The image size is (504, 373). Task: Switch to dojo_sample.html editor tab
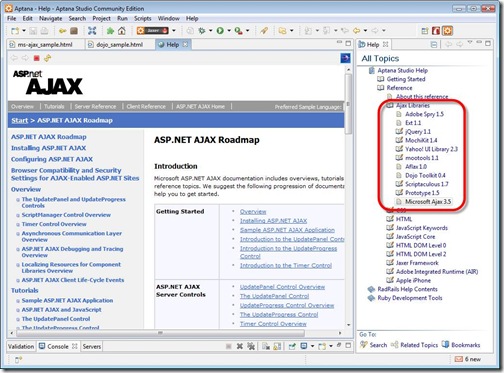pyautogui.click(x=119, y=45)
